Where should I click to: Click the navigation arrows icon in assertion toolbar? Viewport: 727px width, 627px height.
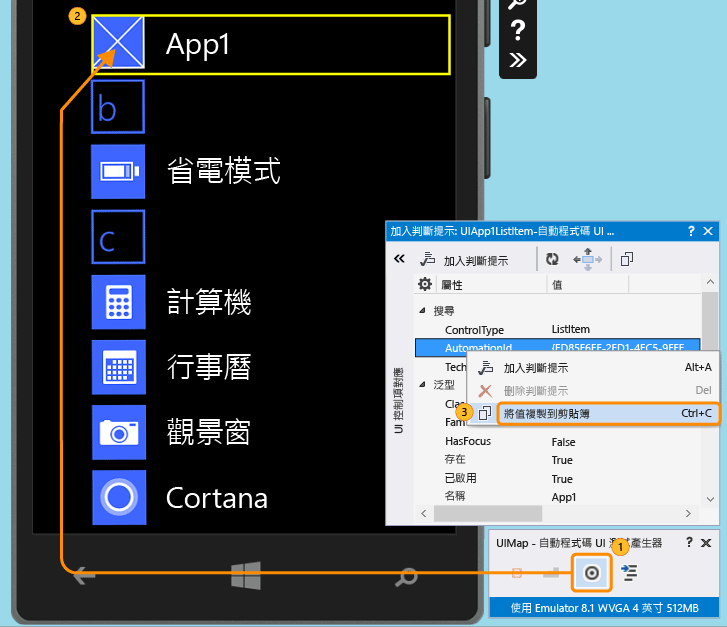click(587, 259)
